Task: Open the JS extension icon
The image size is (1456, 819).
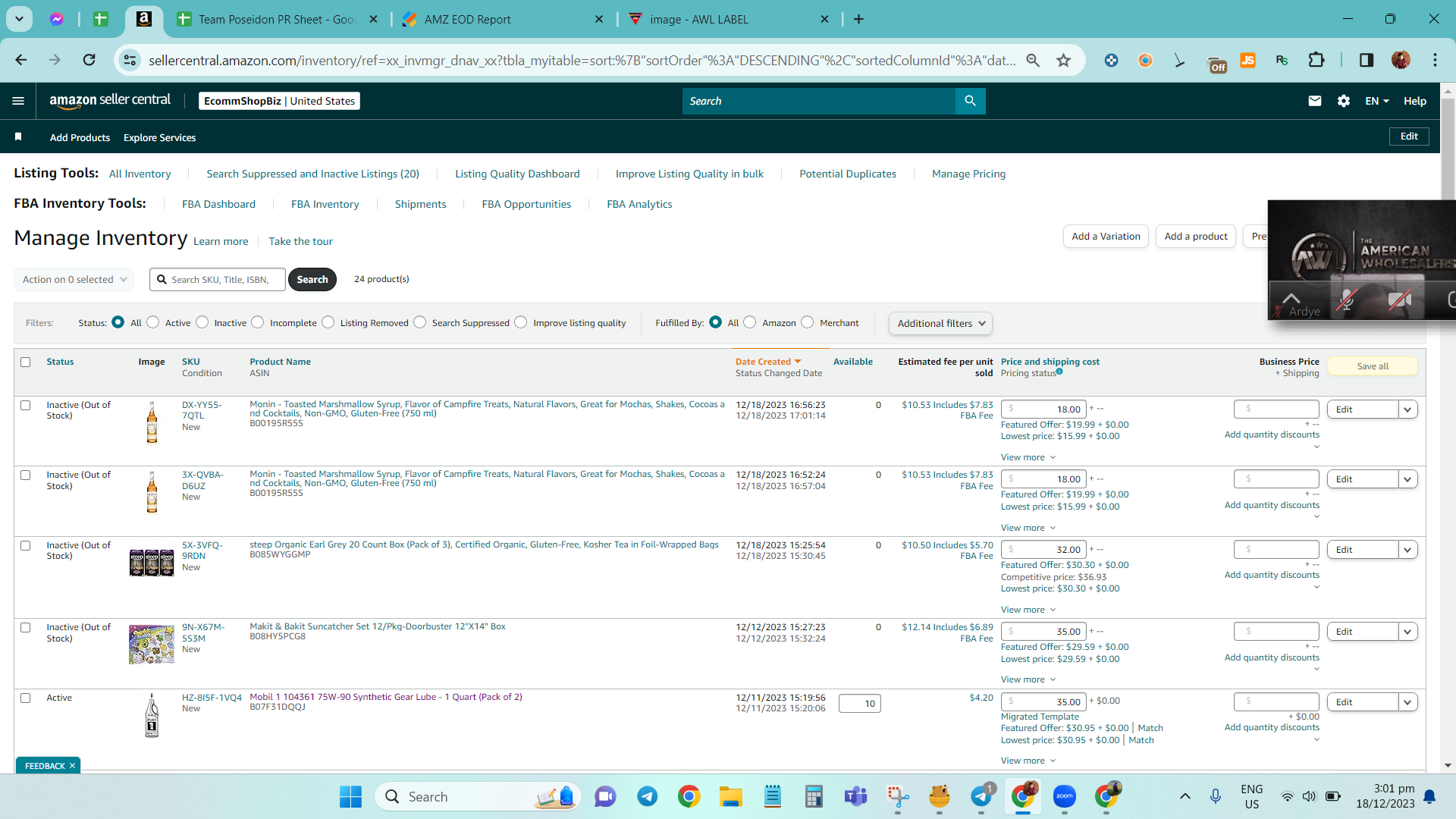Action: 1247,60
